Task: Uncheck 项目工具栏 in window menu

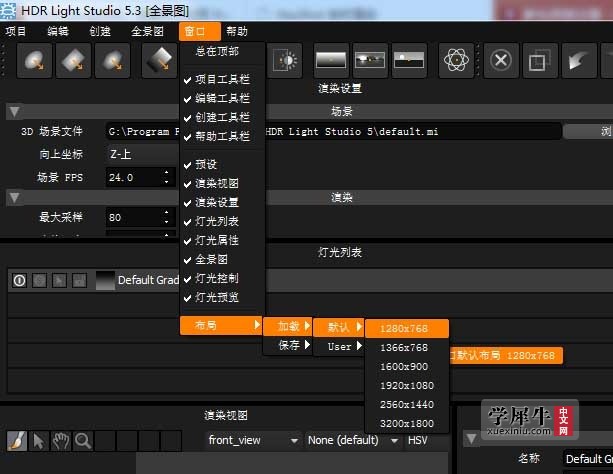Action: (222, 79)
